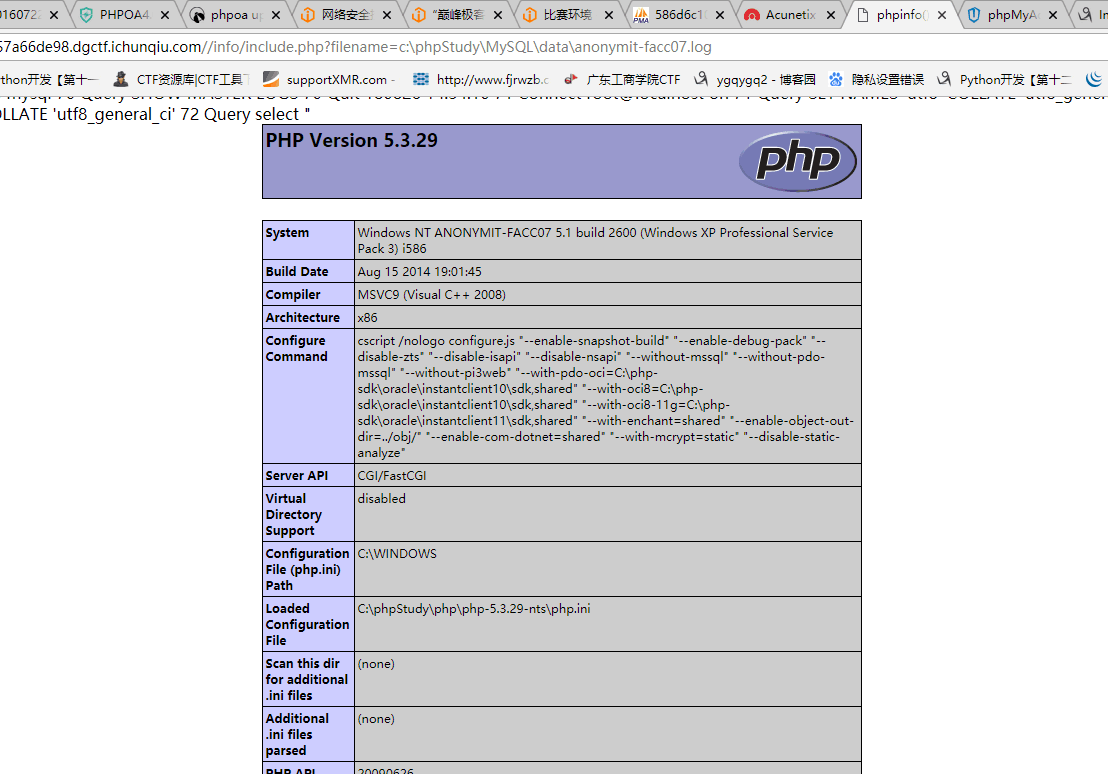Click the System row label
The image size is (1108, 774).
coord(288,233)
